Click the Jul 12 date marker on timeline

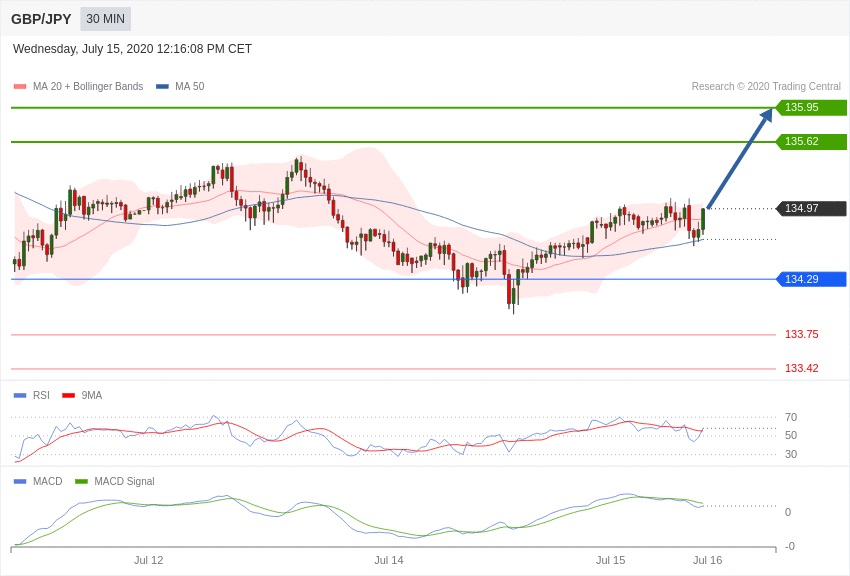tap(149, 560)
